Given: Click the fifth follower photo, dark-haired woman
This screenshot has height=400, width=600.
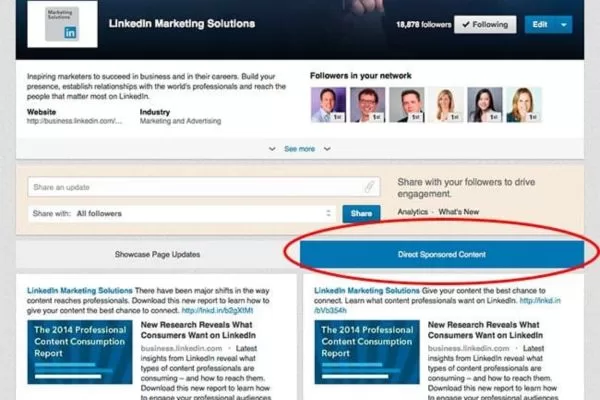Looking at the screenshot, I should tap(485, 104).
